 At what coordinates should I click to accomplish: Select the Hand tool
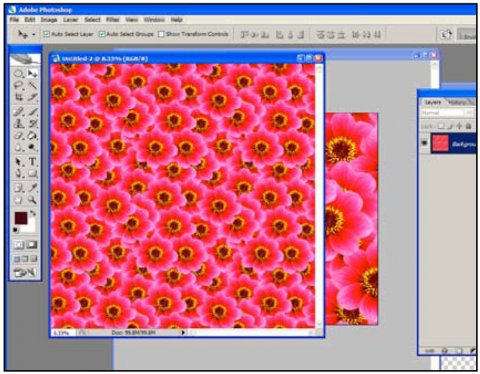[19, 200]
